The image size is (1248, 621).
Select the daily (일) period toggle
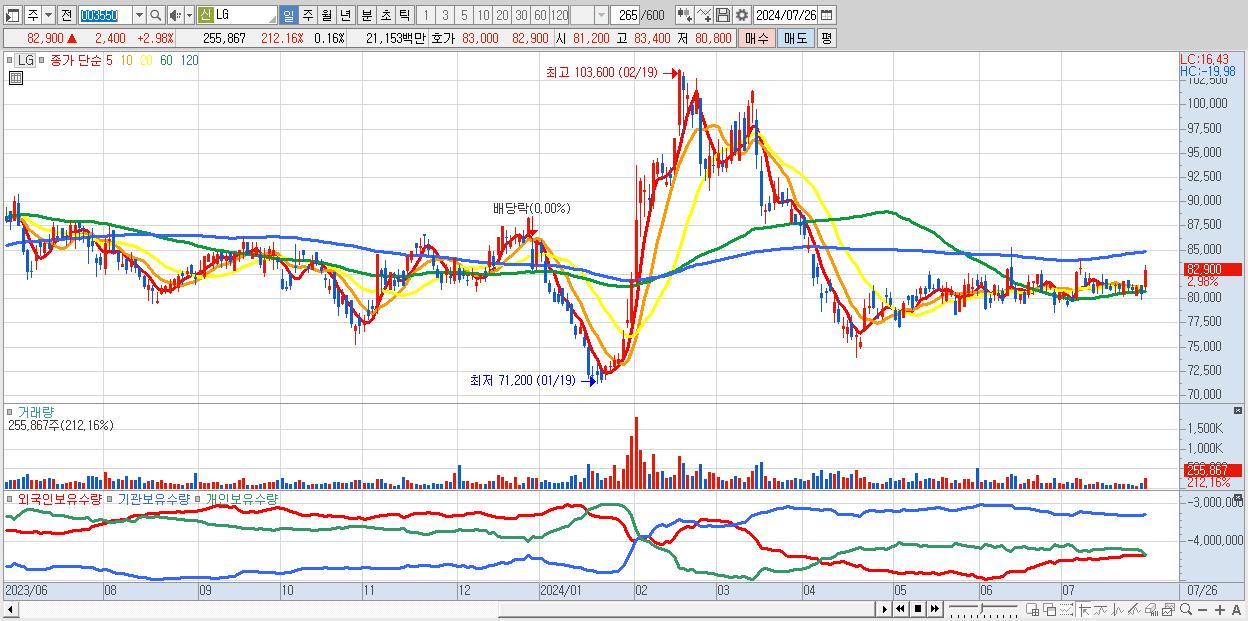(x=289, y=15)
